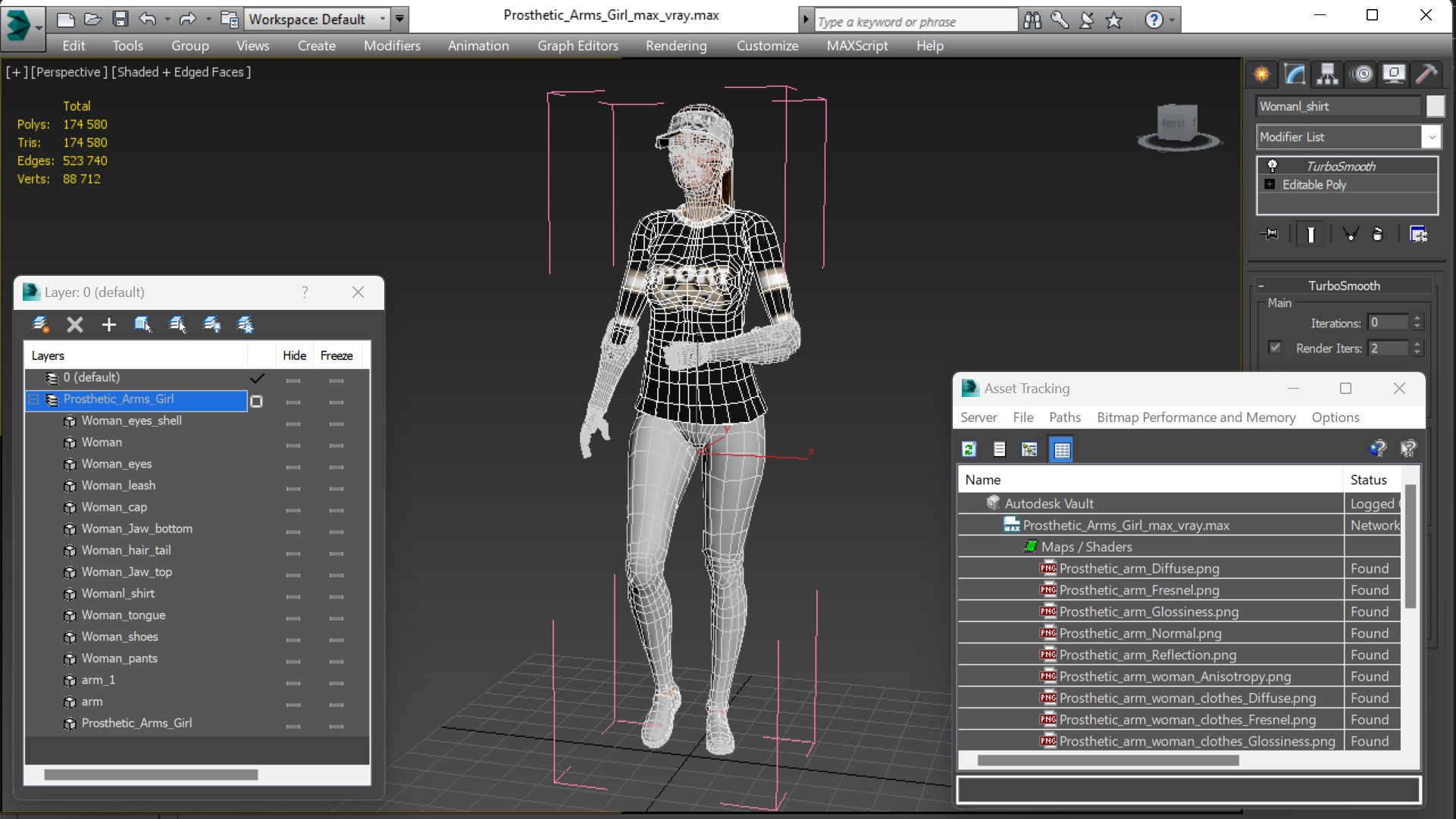Open file via the folder icon
Viewport: 1456px width, 819px height.
[x=92, y=19]
